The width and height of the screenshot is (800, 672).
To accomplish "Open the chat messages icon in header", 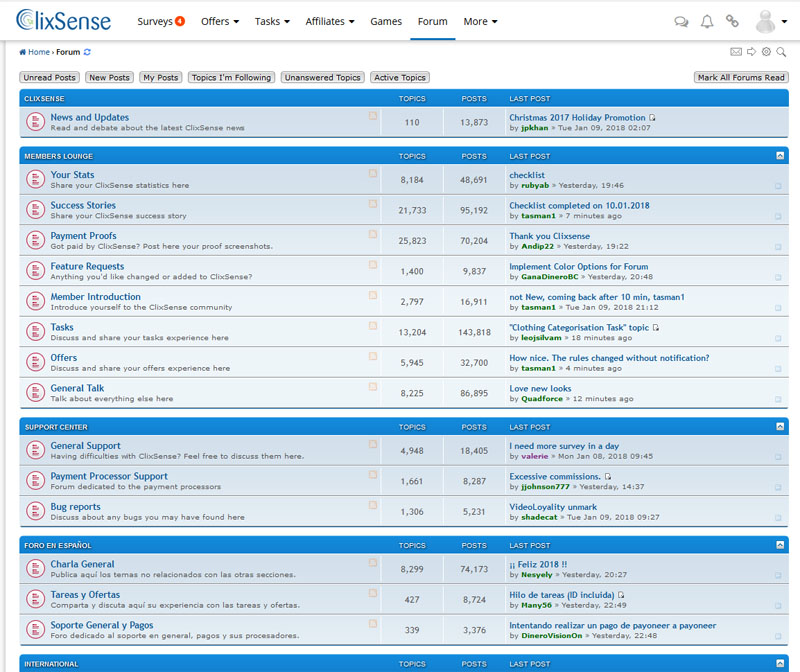I will pyautogui.click(x=681, y=21).
